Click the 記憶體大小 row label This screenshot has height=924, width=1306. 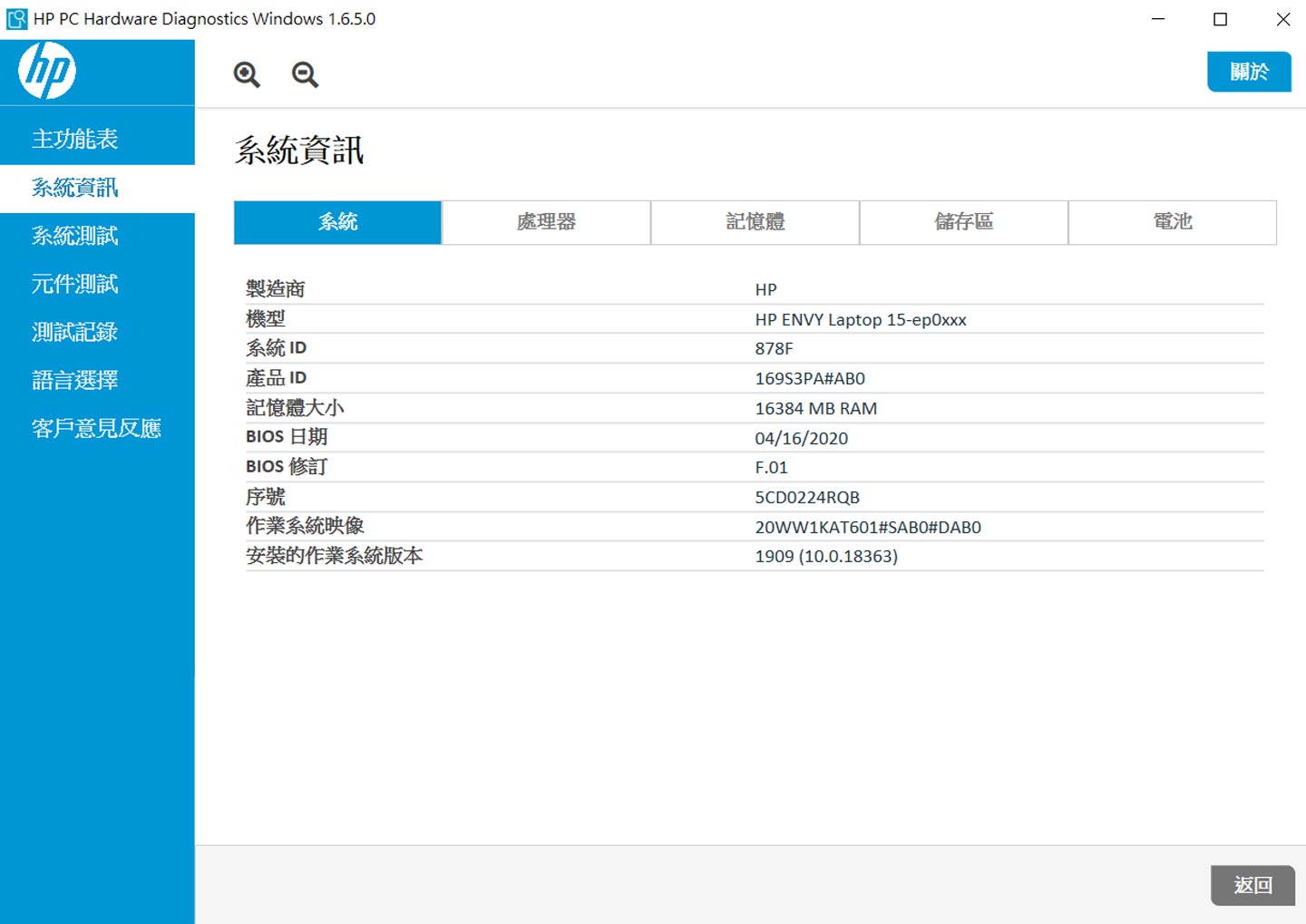tap(295, 408)
